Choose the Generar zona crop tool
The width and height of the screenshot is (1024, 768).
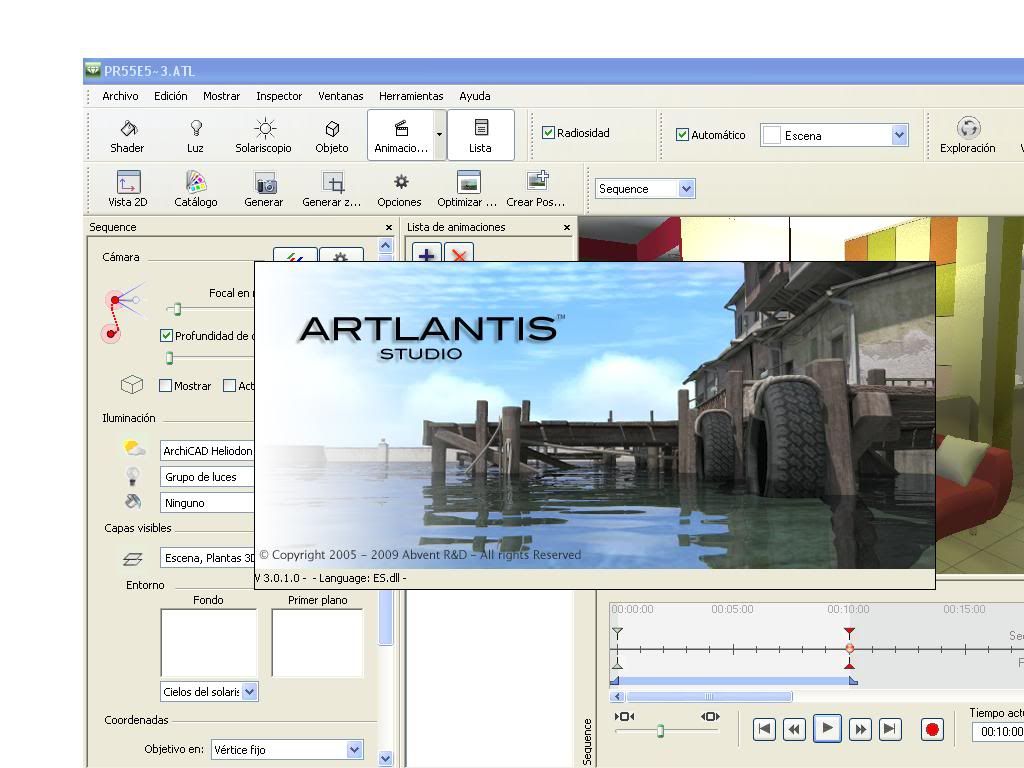[x=332, y=189]
